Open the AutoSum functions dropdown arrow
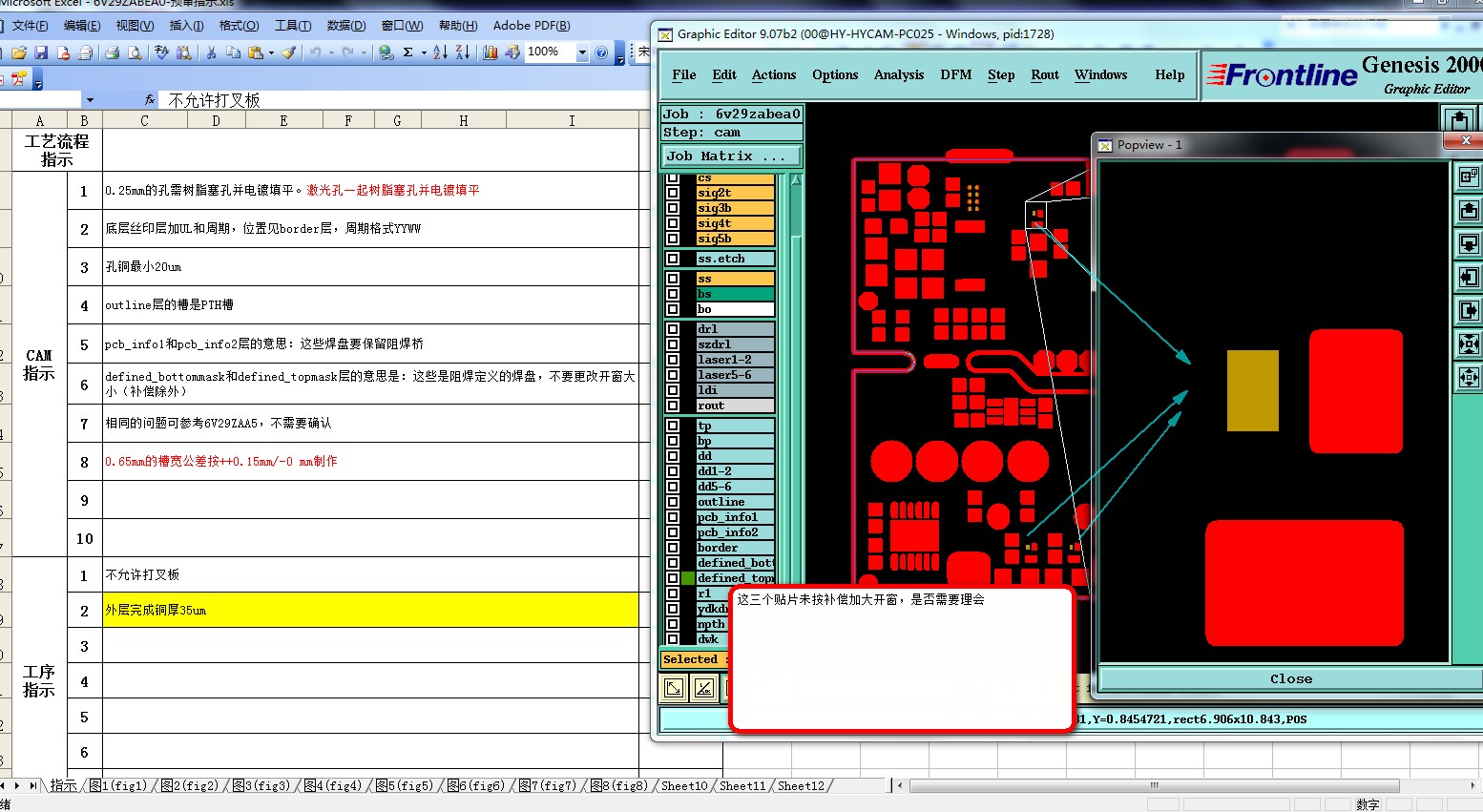The height and width of the screenshot is (812, 1483). [x=424, y=52]
